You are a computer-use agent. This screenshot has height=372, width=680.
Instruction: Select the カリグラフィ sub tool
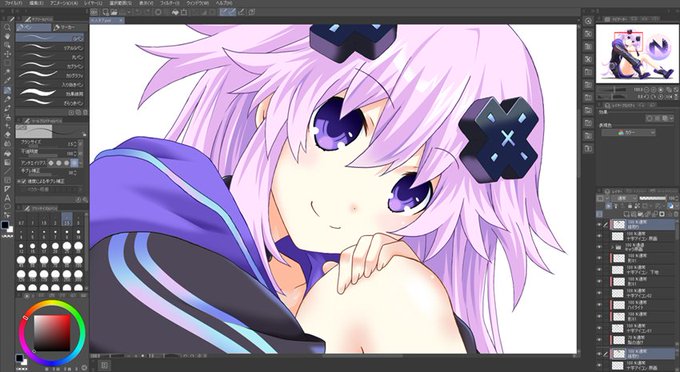click(50, 75)
